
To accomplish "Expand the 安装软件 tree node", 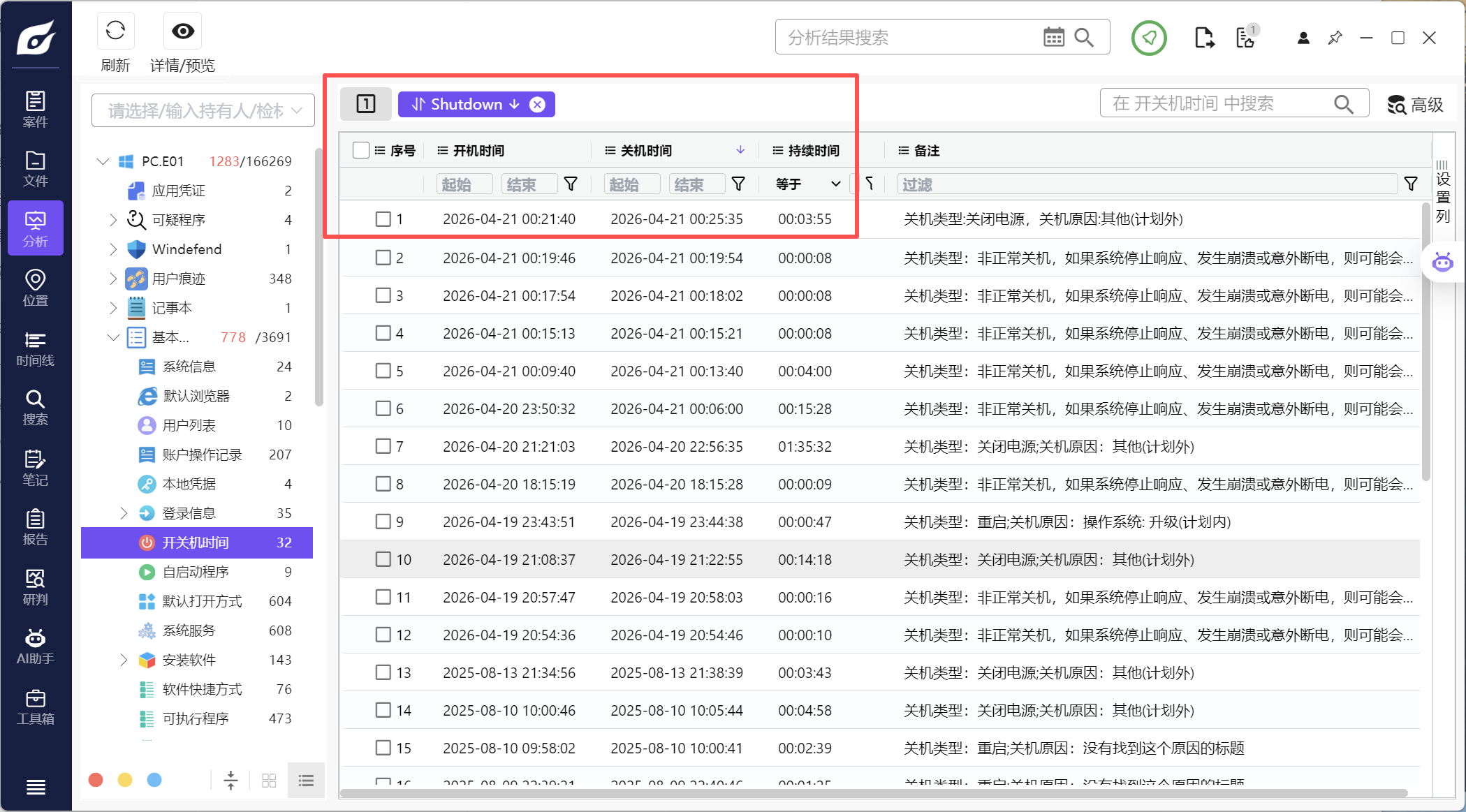I will pos(124,660).
